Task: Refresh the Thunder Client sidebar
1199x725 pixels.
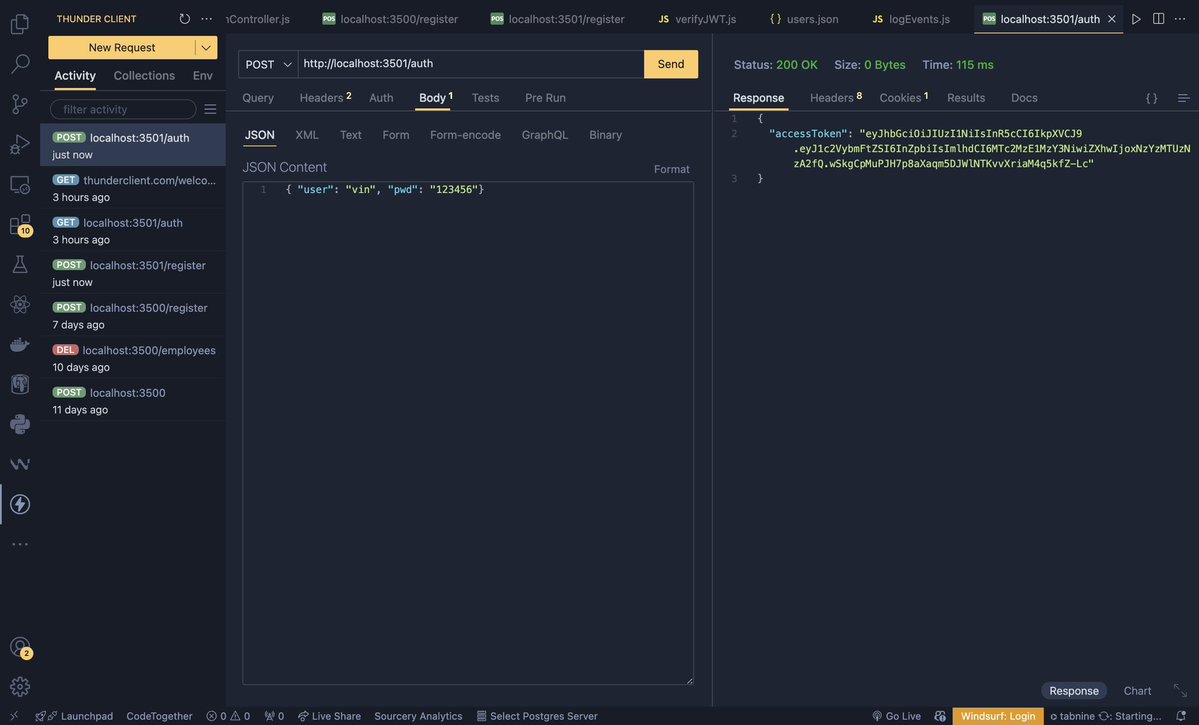Action: (184, 18)
